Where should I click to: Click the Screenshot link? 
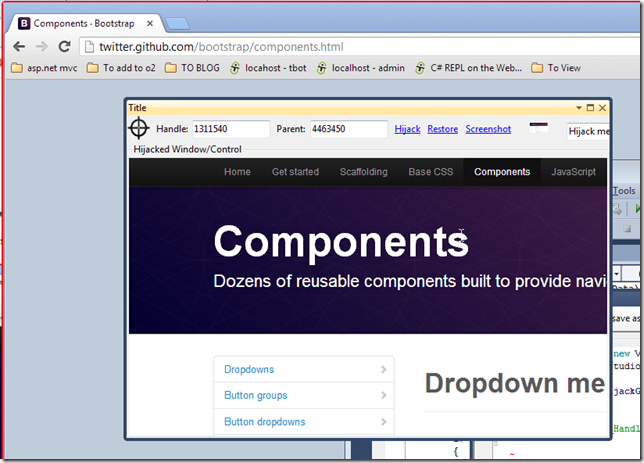(x=488, y=129)
